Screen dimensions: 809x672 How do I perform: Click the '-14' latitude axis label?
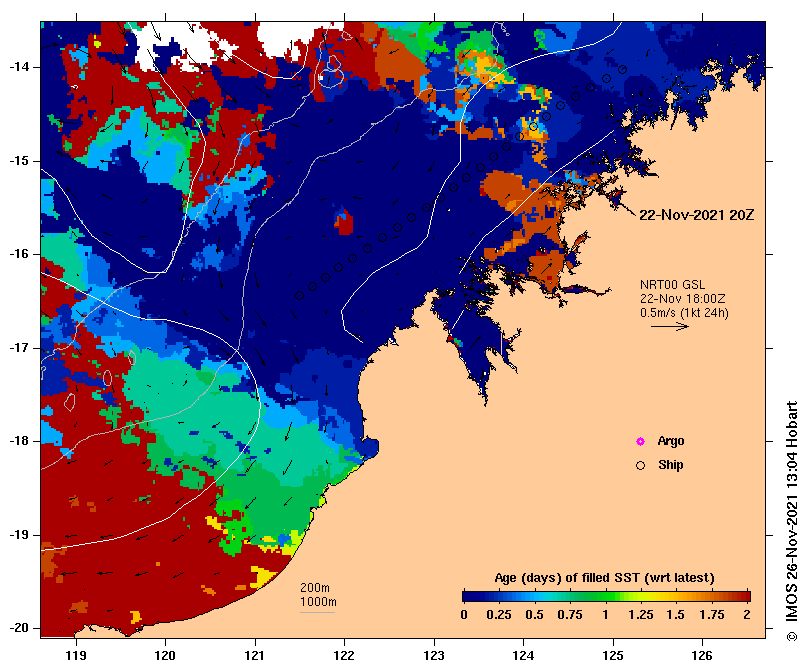point(20,67)
